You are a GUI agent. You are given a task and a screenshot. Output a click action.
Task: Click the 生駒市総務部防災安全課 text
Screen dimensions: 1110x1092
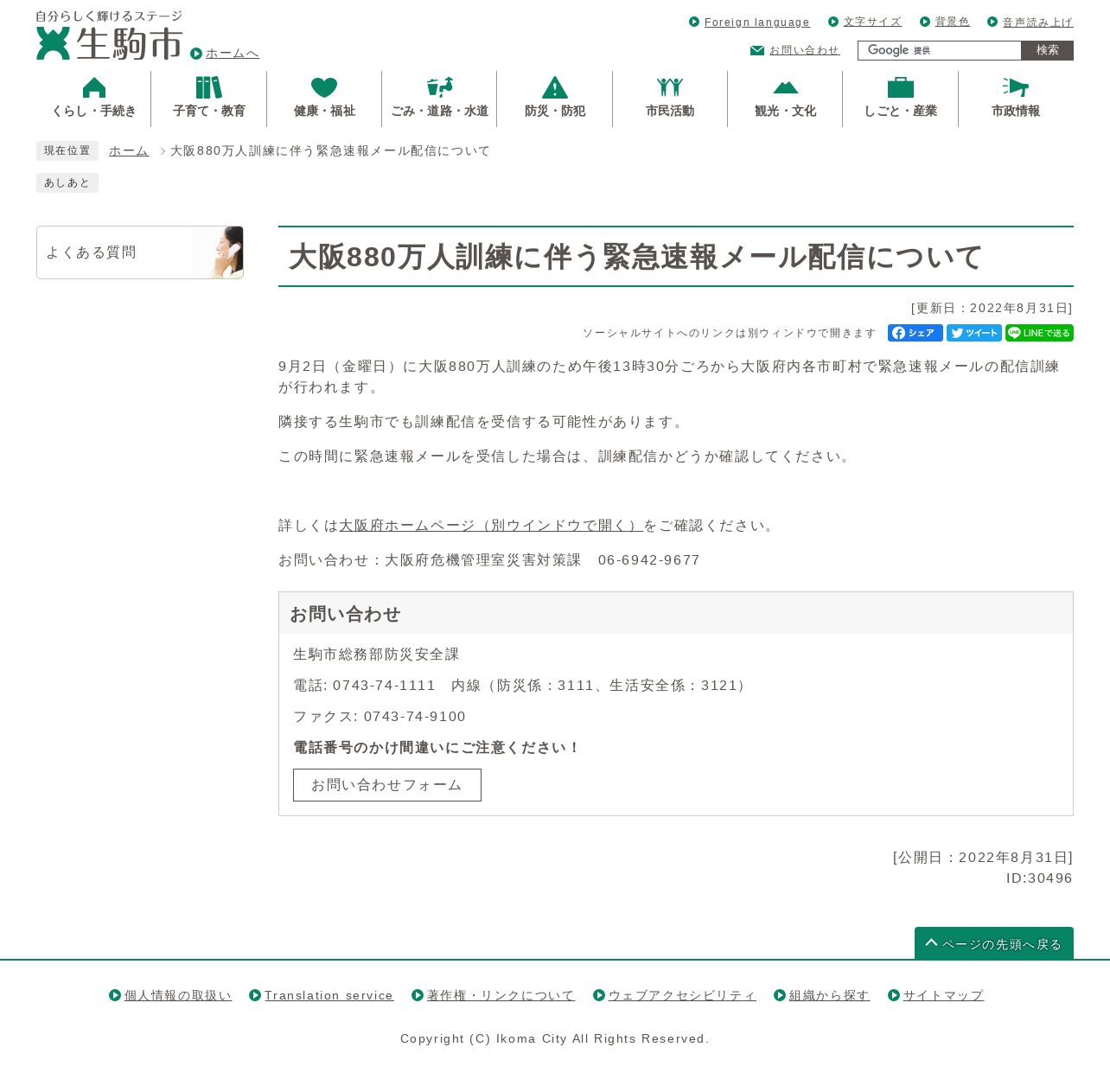376,655
